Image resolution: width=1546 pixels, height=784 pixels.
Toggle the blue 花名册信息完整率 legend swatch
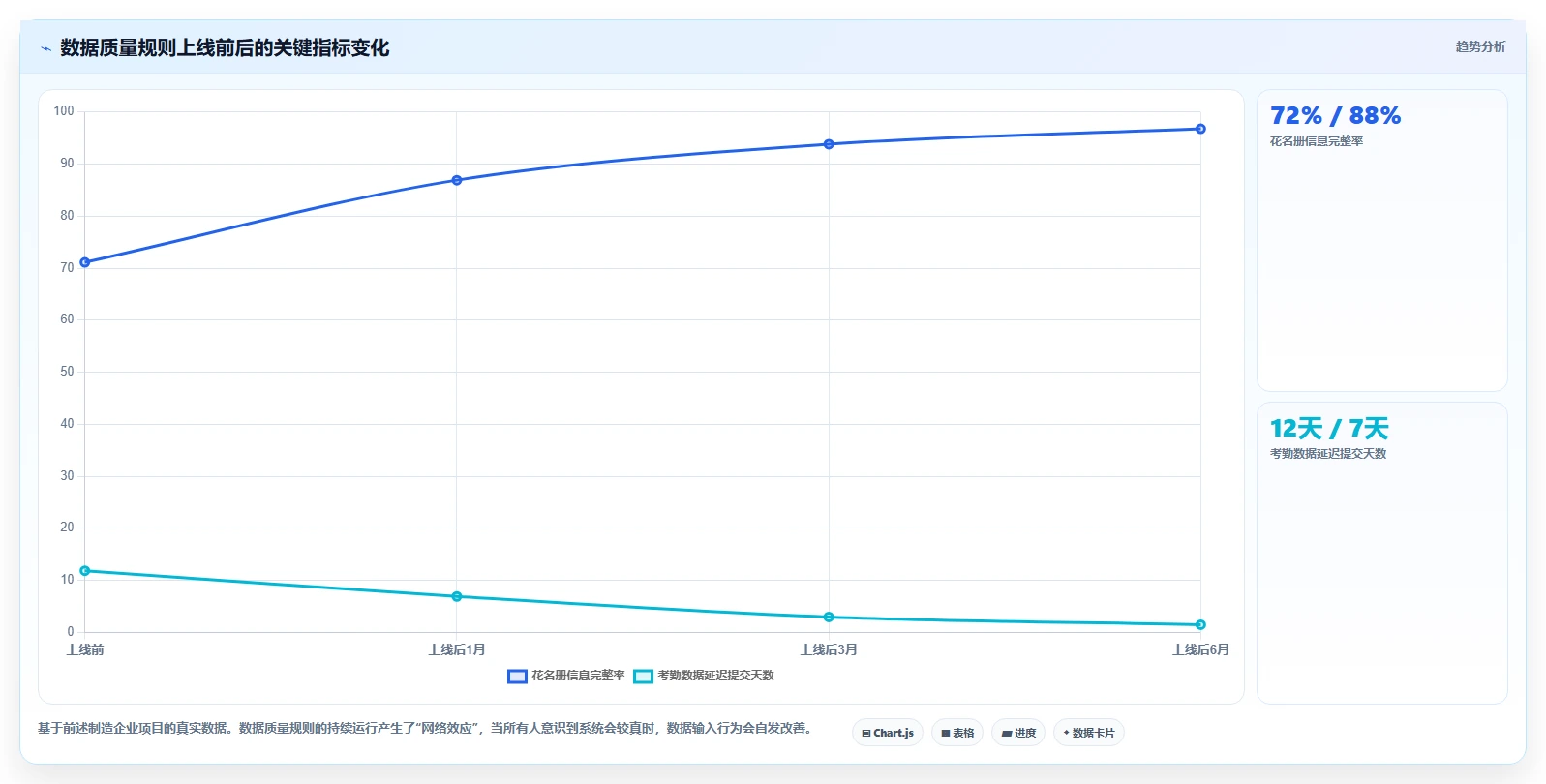(x=517, y=676)
